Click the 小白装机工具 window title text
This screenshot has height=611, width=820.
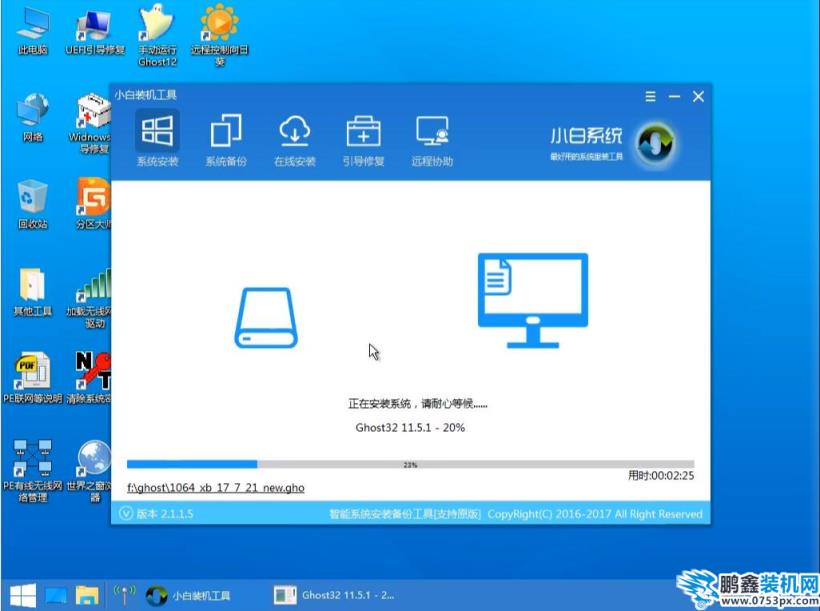coord(145,95)
